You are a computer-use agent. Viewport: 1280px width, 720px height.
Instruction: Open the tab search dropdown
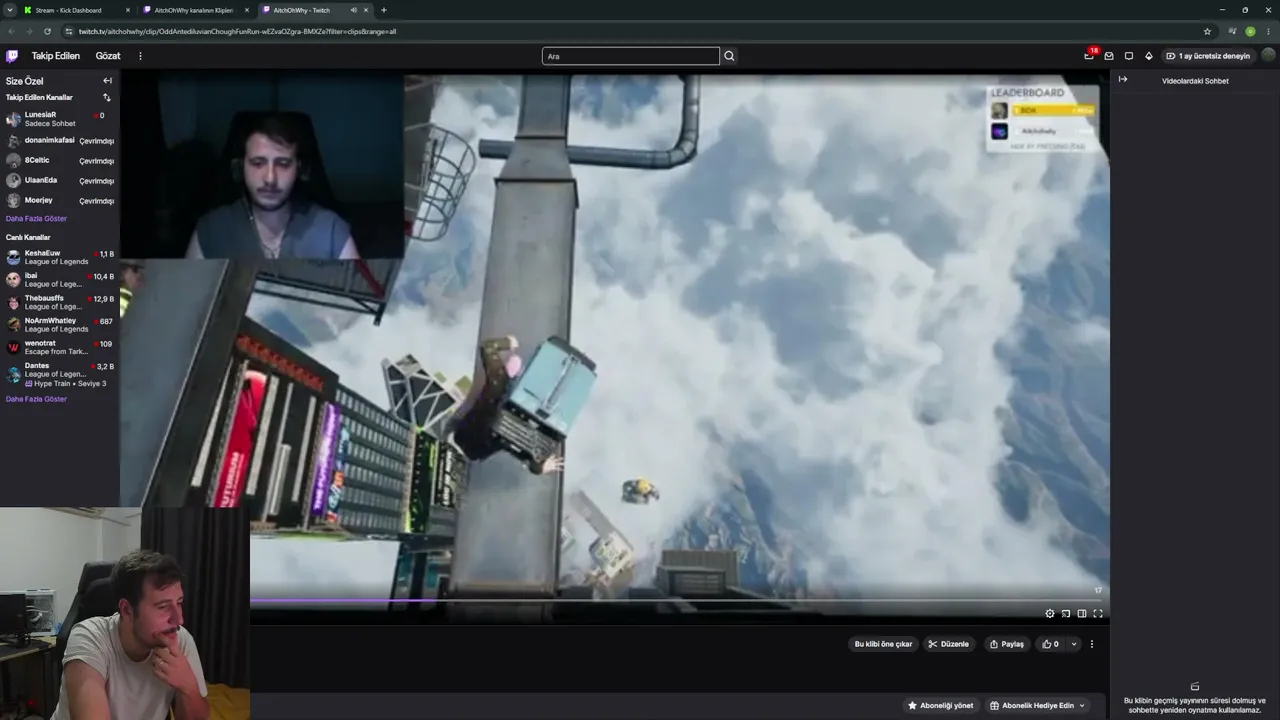(10, 10)
